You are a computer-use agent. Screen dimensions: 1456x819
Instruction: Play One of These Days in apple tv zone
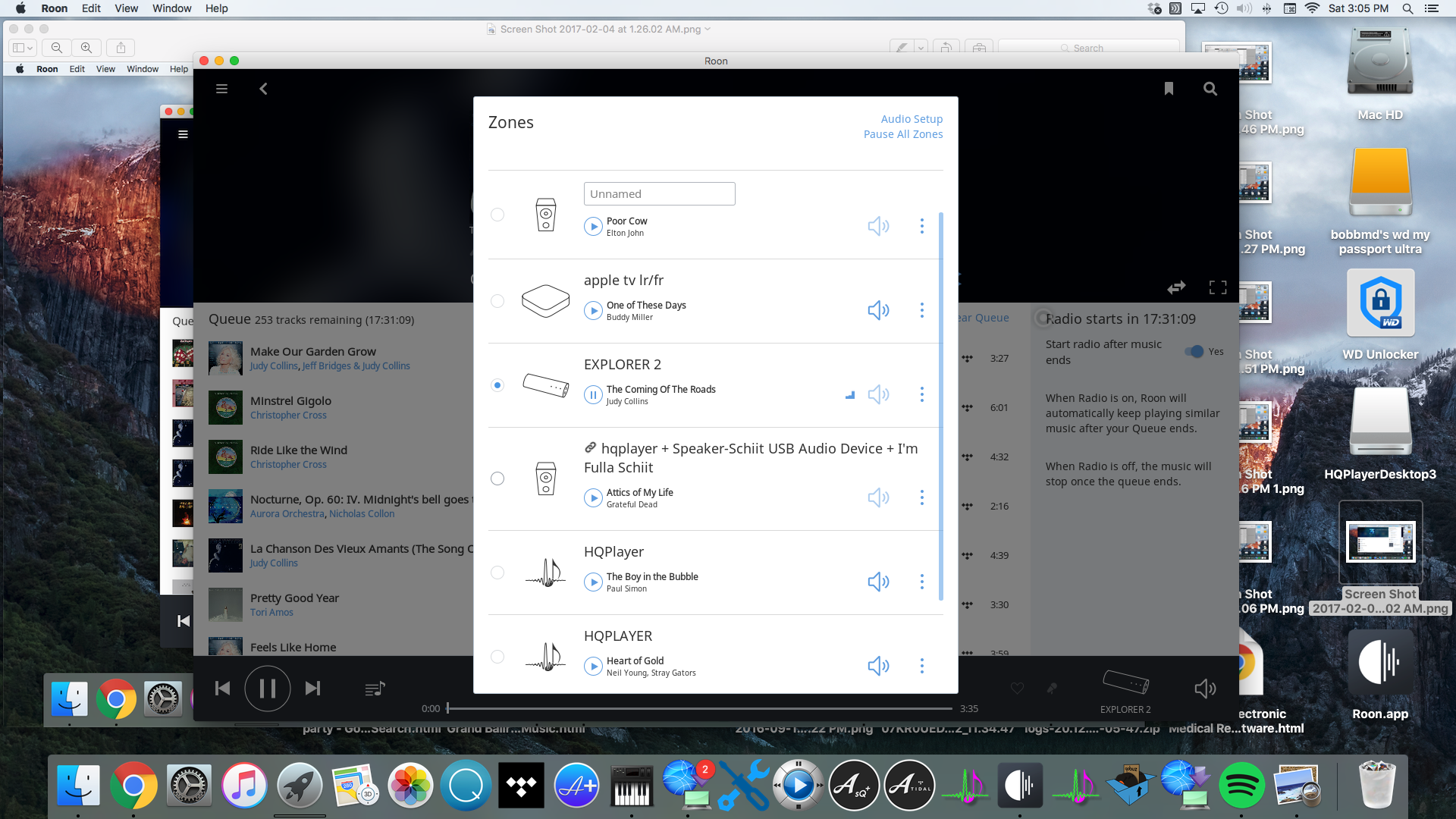pos(593,310)
